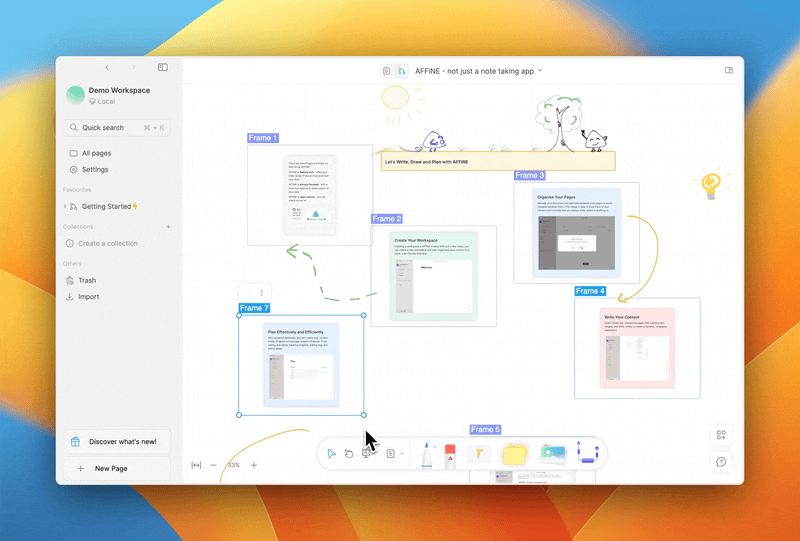The height and width of the screenshot is (541, 800).
Task: Select the Connector tool
Action: [587, 452]
